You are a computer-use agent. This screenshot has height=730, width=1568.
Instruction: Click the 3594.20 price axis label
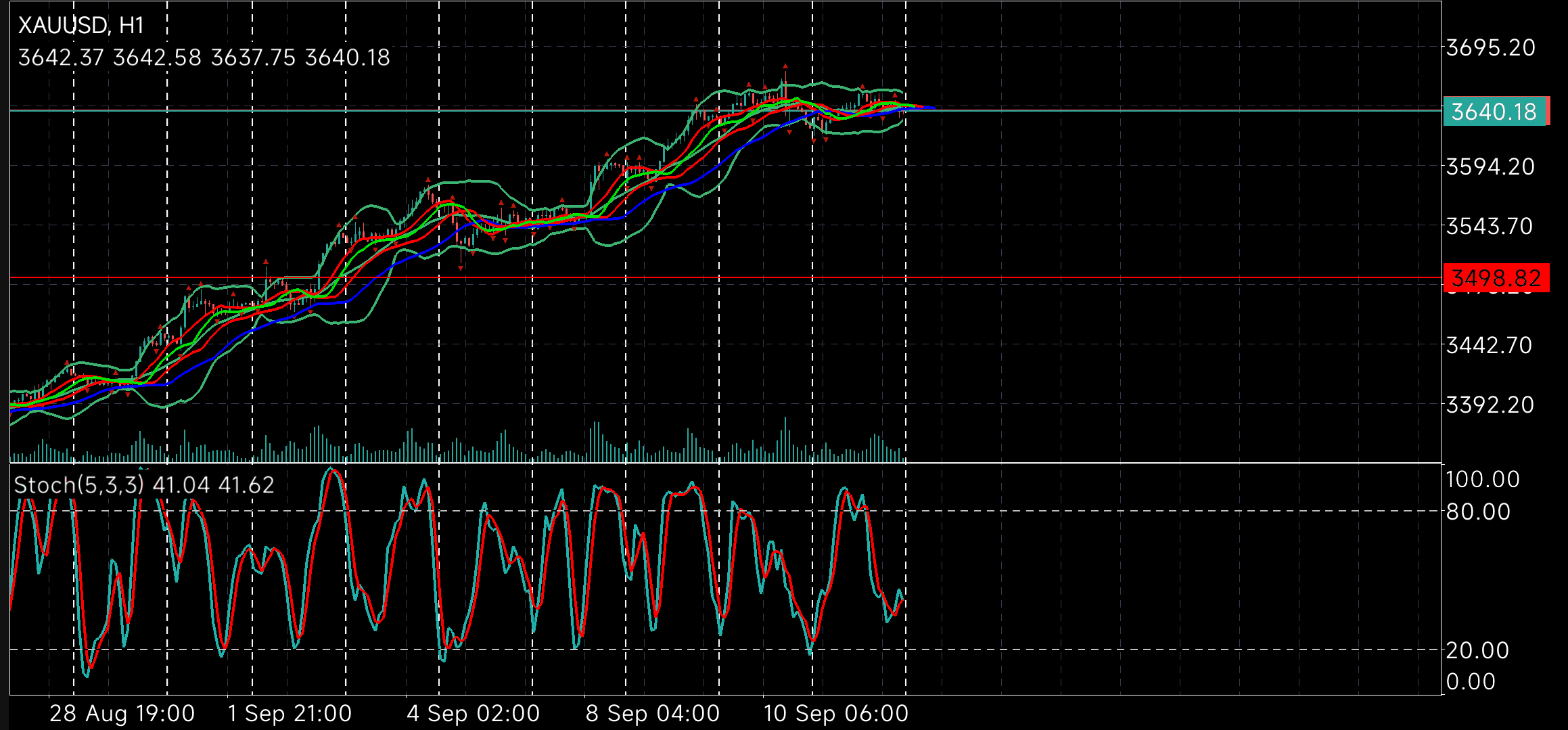(x=1491, y=166)
